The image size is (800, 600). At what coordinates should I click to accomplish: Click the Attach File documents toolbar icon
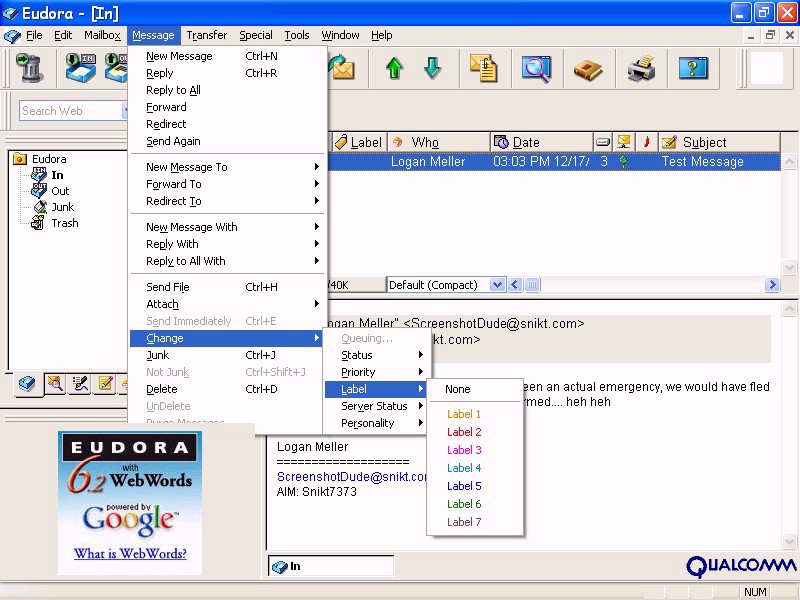tap(484, 67)
